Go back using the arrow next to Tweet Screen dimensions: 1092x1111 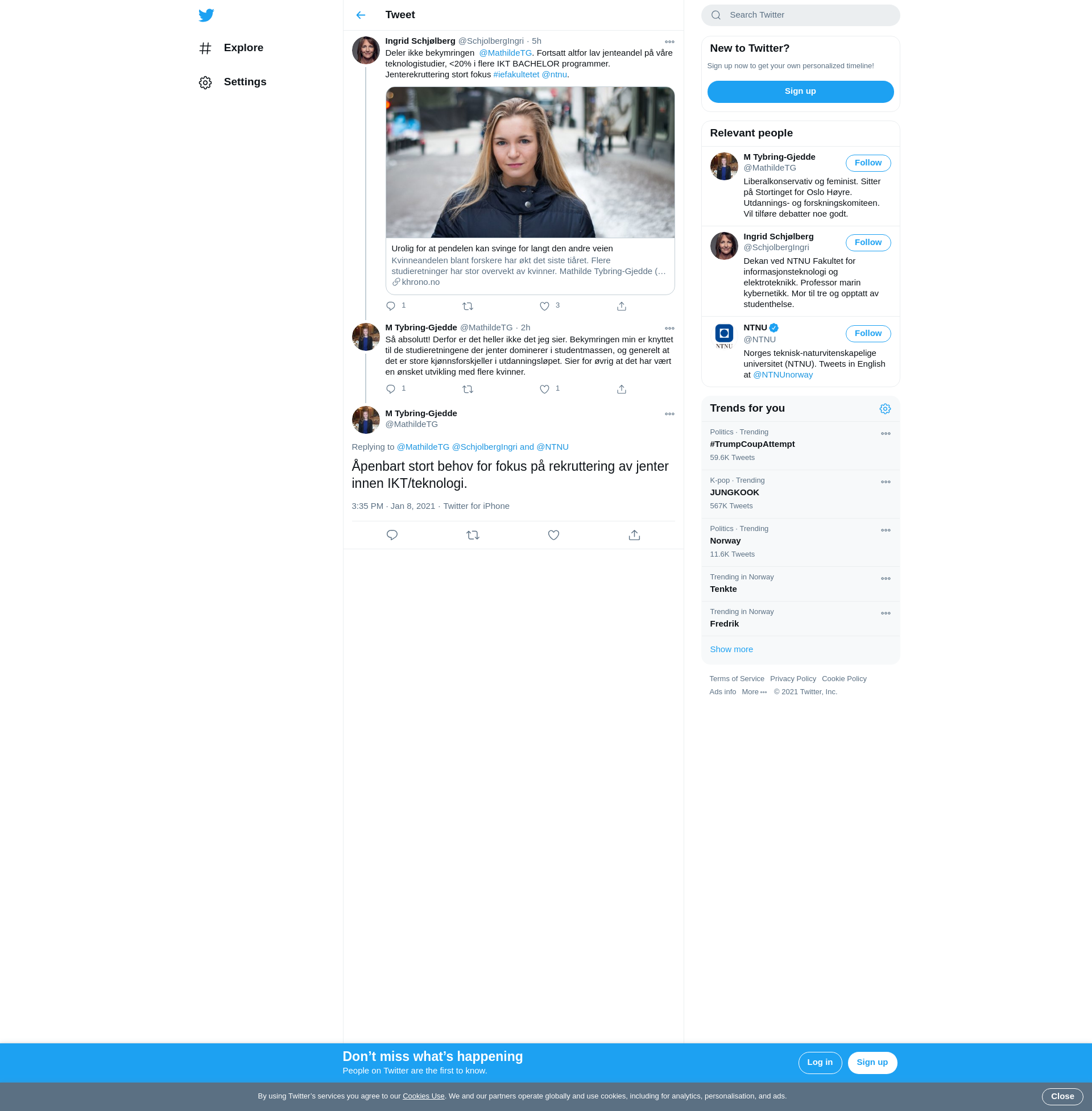(x=361, y=15)
